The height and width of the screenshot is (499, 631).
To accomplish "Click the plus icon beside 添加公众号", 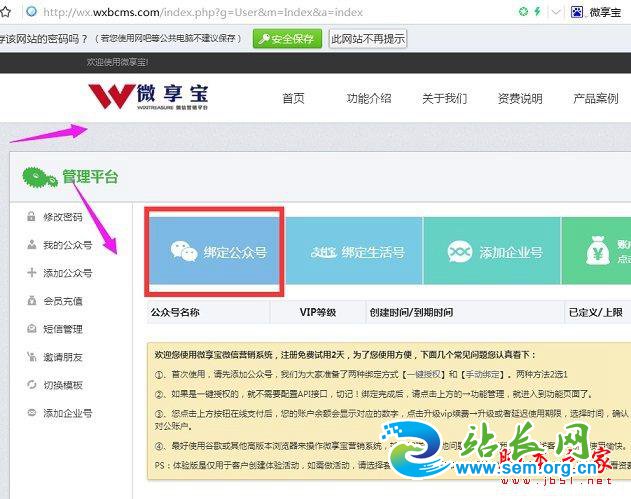I will click(31, 272).
